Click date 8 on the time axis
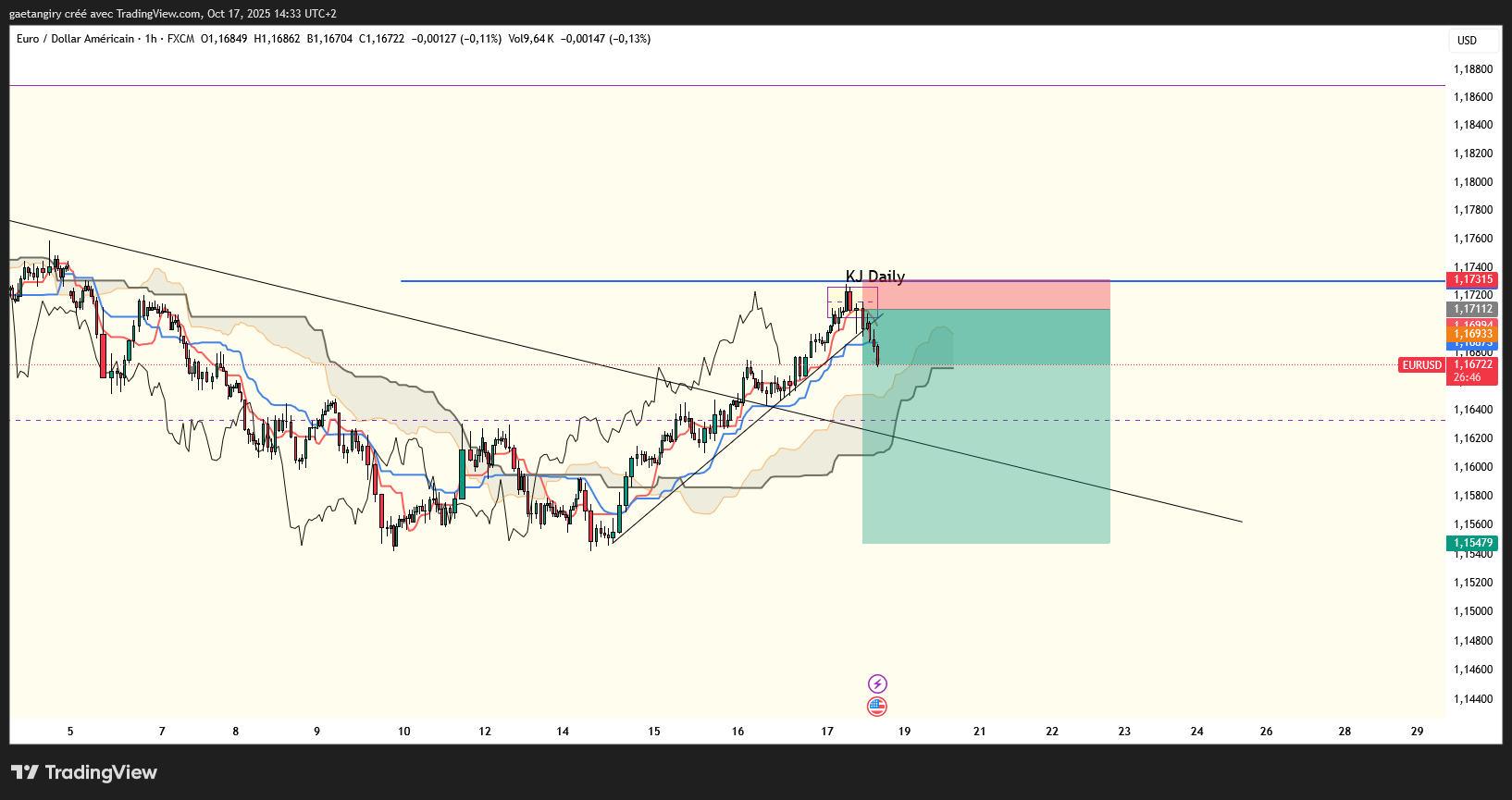Viewport: 1512px width, 800px height. [x=236, y=732]
